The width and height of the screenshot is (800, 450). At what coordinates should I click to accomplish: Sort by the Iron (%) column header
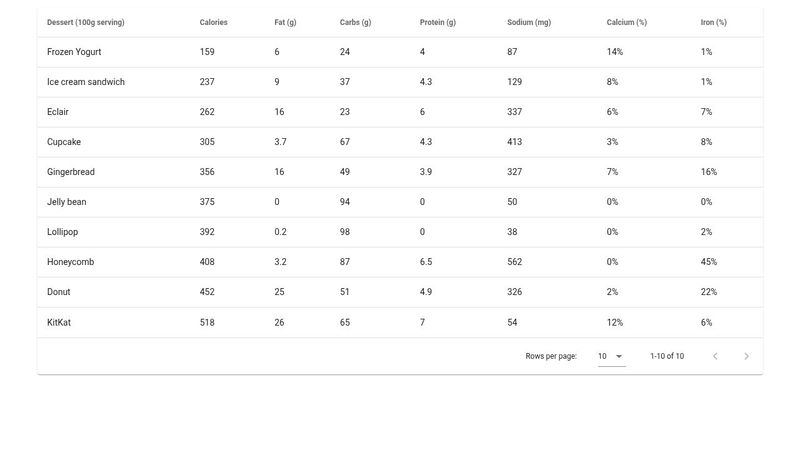click(x=713, y=22)
